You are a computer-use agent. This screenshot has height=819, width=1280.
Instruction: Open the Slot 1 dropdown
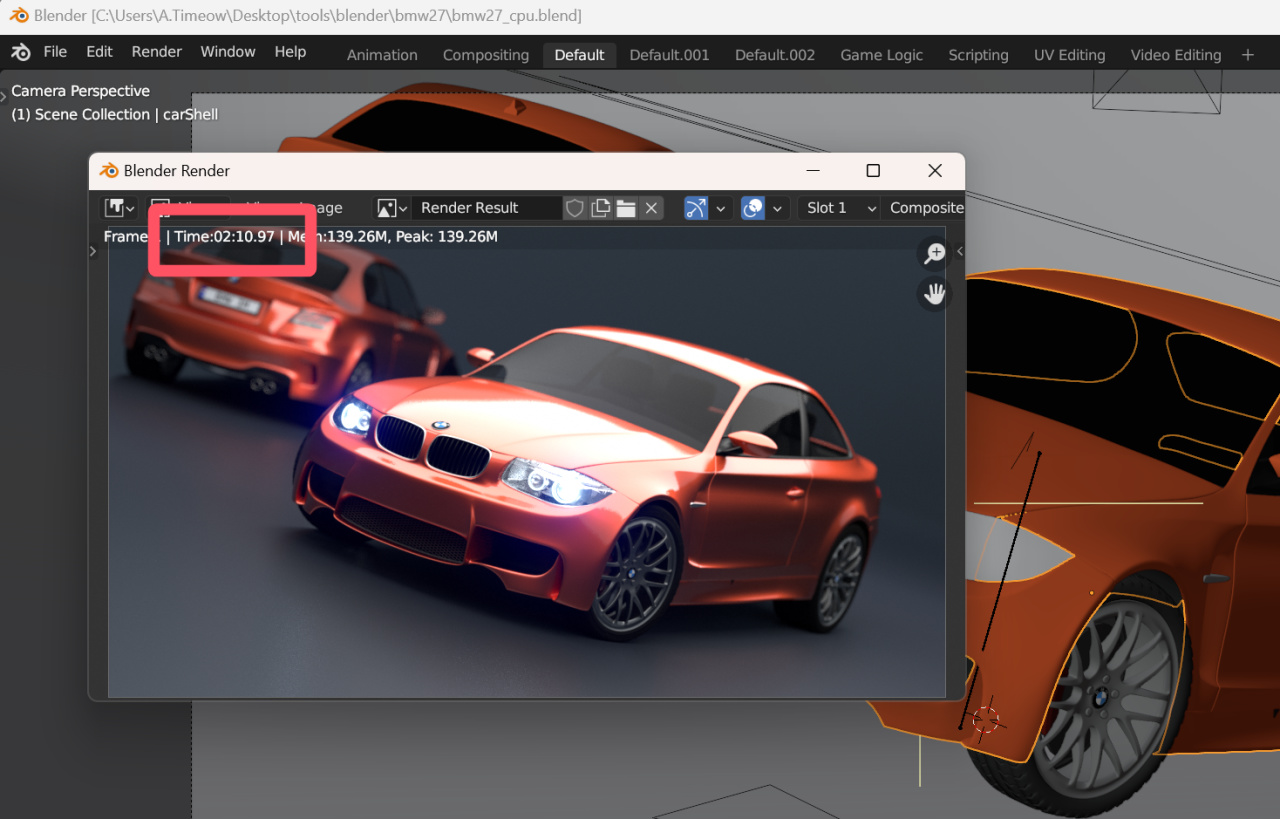coord(841,208)
